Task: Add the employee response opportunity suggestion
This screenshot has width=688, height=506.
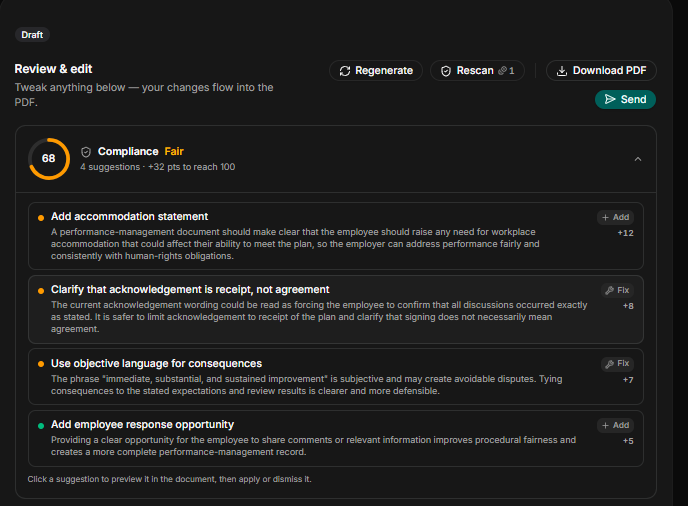Action: (615, 425)
